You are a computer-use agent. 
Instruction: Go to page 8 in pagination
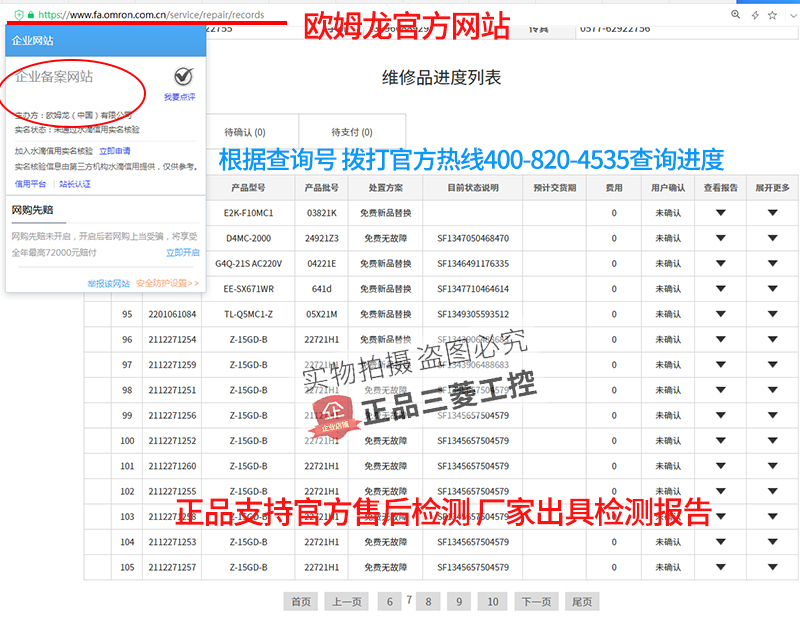click(428, 602)
